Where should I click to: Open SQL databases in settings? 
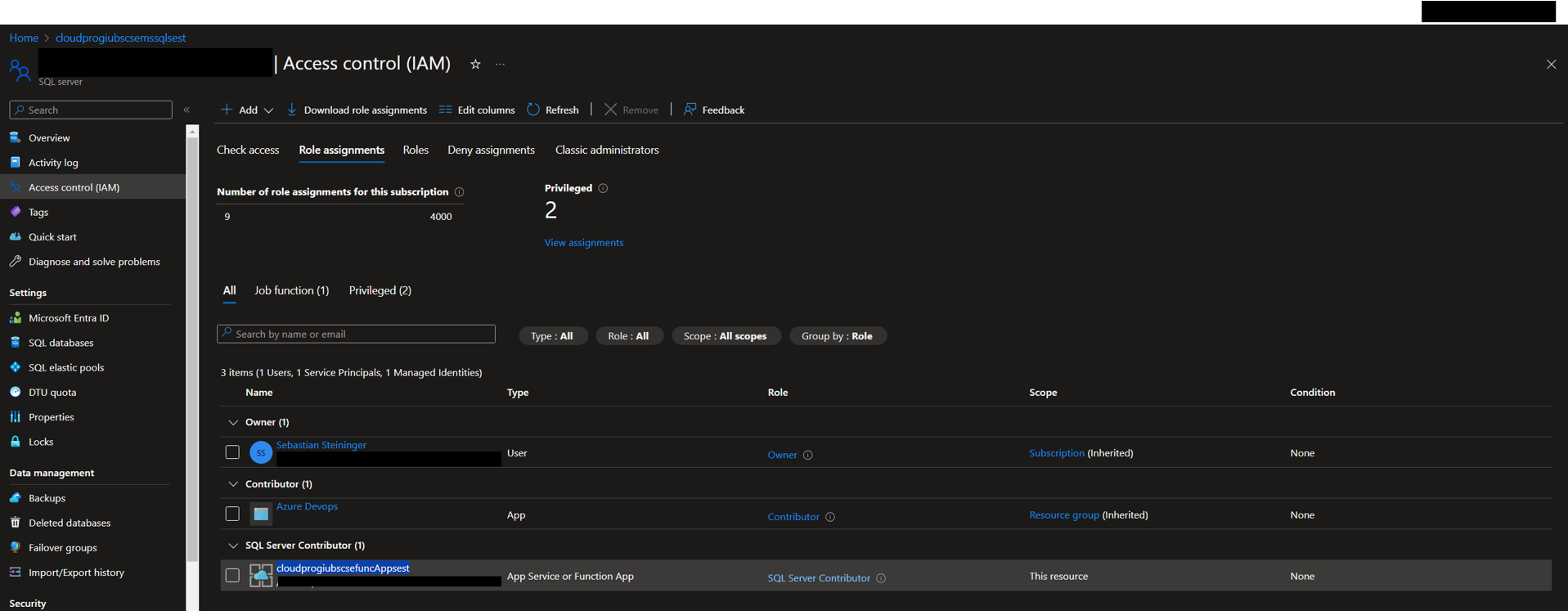pos(61,343)
